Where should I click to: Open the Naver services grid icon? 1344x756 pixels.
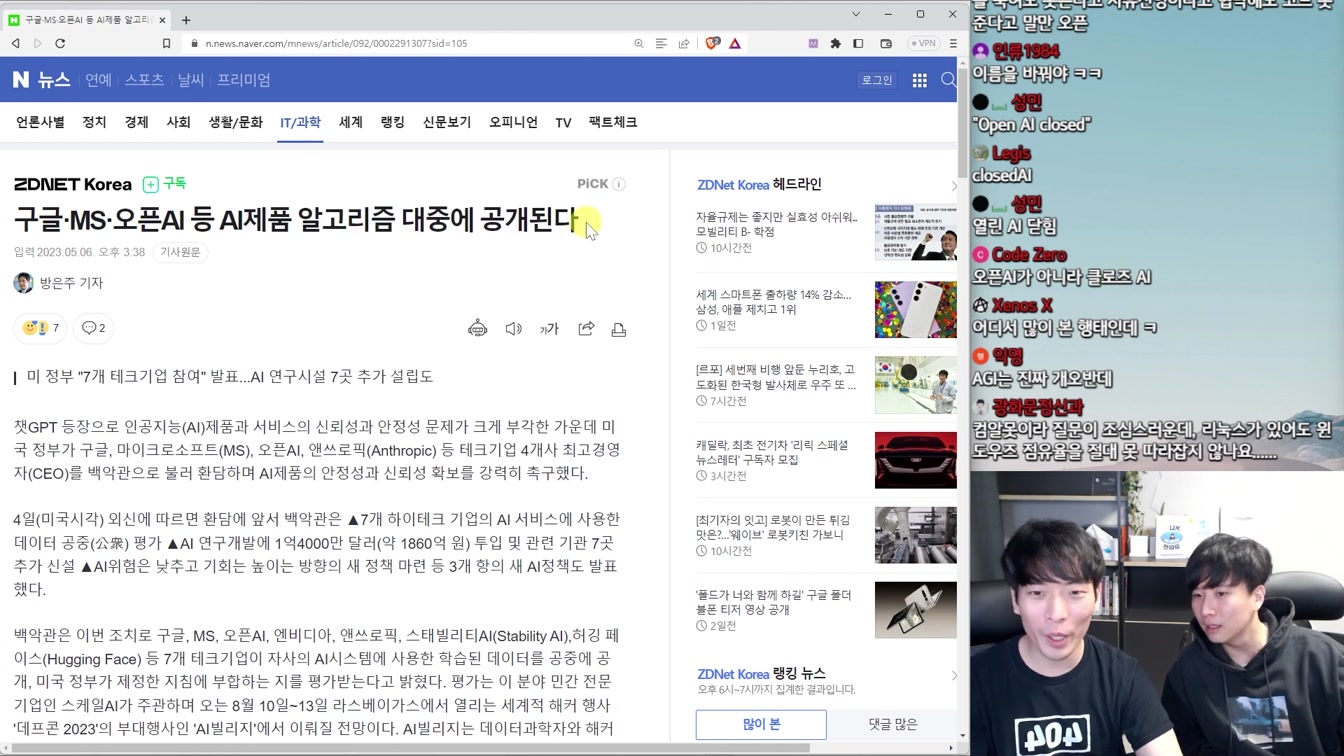coord(919,80)
